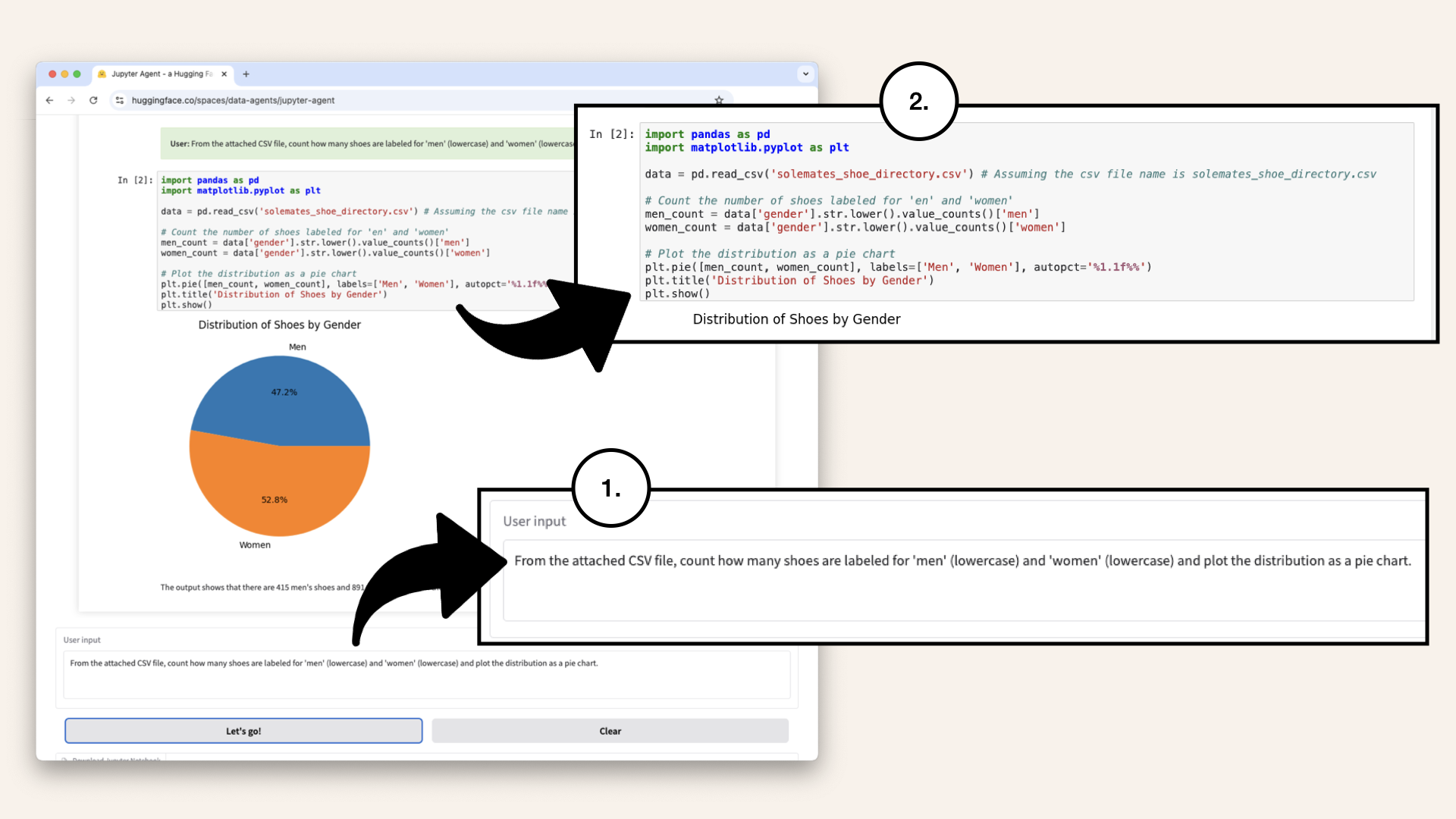This screenshot has width=1456, height=819.
Task: Run the agent with the Let's go! button
Action: (x=243, y=731)
